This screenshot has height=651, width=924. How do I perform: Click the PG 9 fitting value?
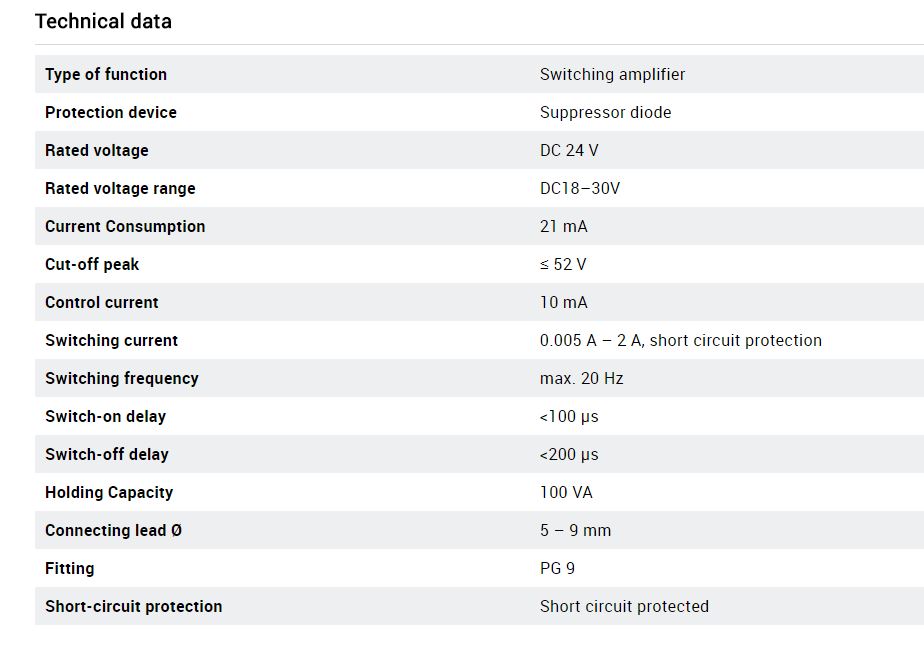pyautogui.click(x=557, y=569)
